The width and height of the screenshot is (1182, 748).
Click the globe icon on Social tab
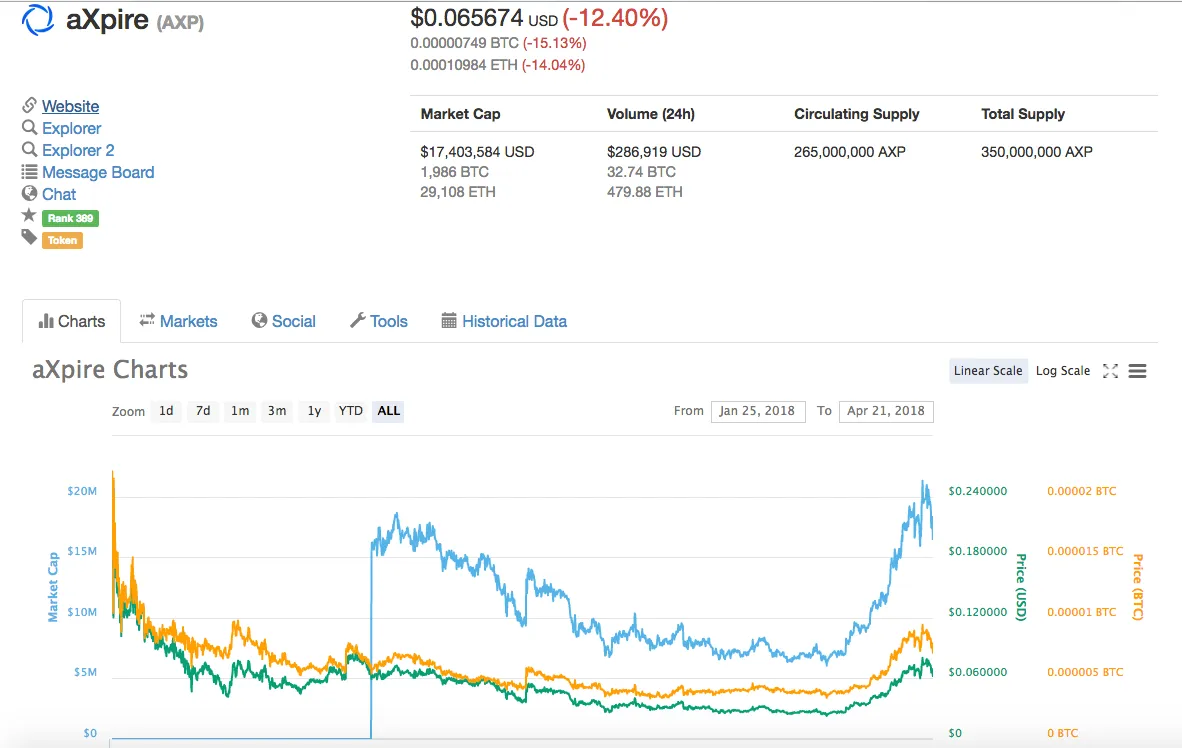[259, 320]
